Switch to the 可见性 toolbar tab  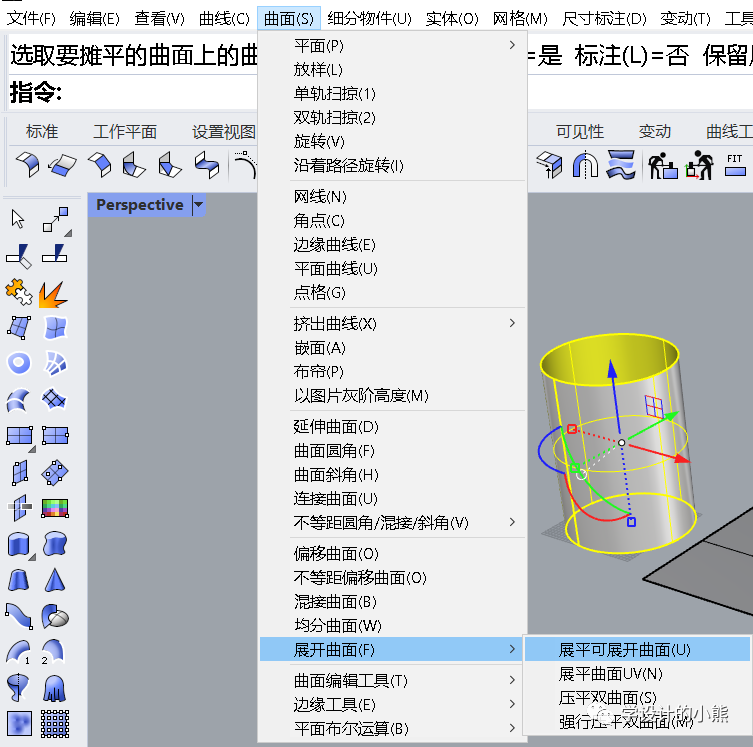580,131
